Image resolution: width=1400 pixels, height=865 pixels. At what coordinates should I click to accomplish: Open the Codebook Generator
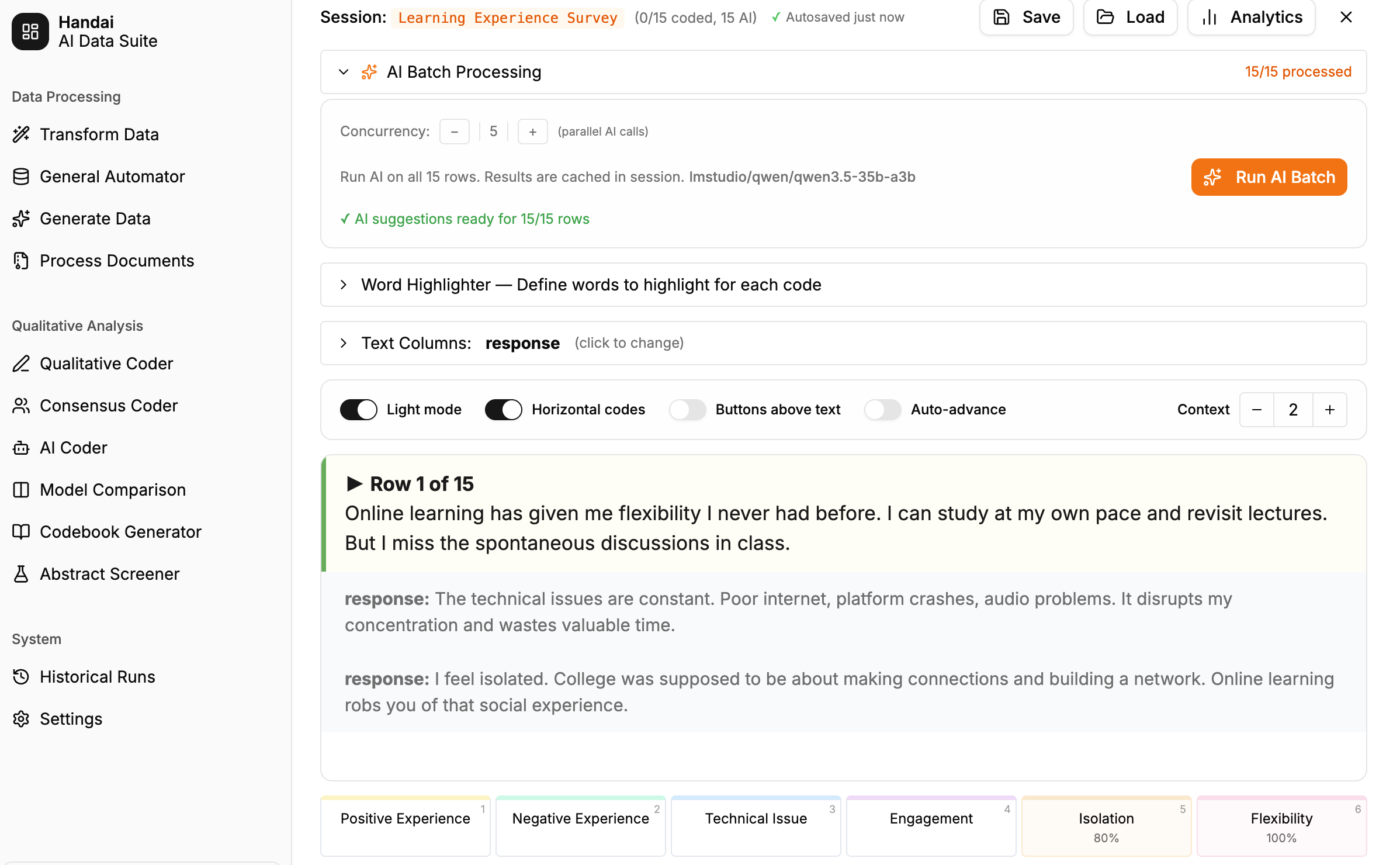click(x=120, y=531)
